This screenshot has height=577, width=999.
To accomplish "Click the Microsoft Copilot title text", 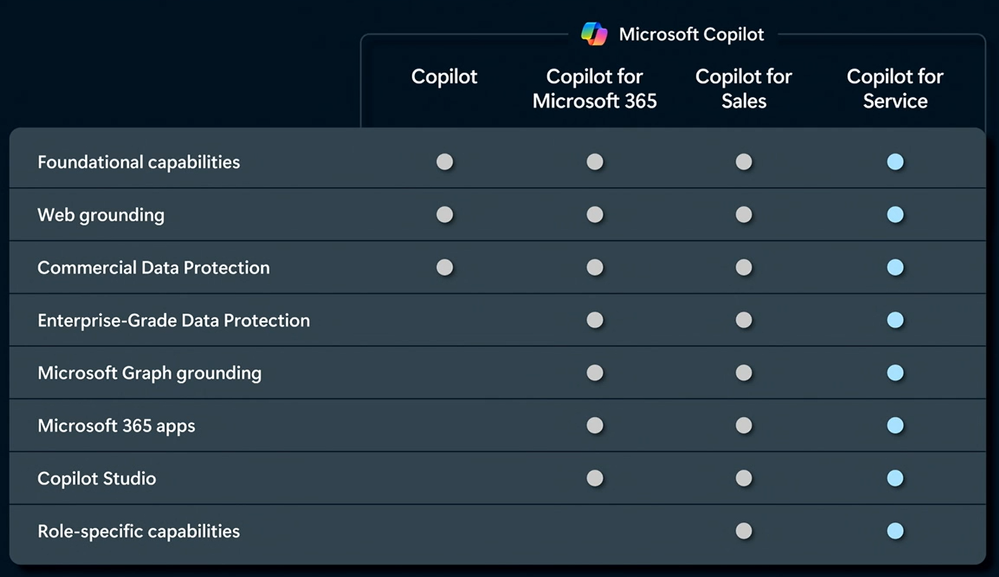I will (x=691, y=34).
